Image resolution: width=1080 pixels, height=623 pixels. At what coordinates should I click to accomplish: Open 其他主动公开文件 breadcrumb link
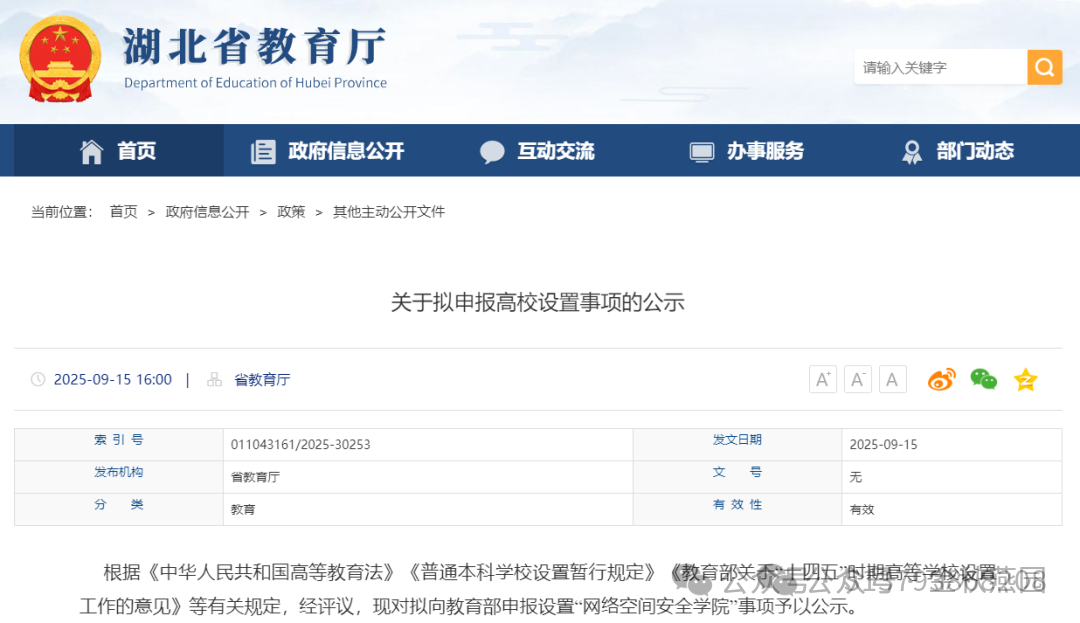pos(388,212)
